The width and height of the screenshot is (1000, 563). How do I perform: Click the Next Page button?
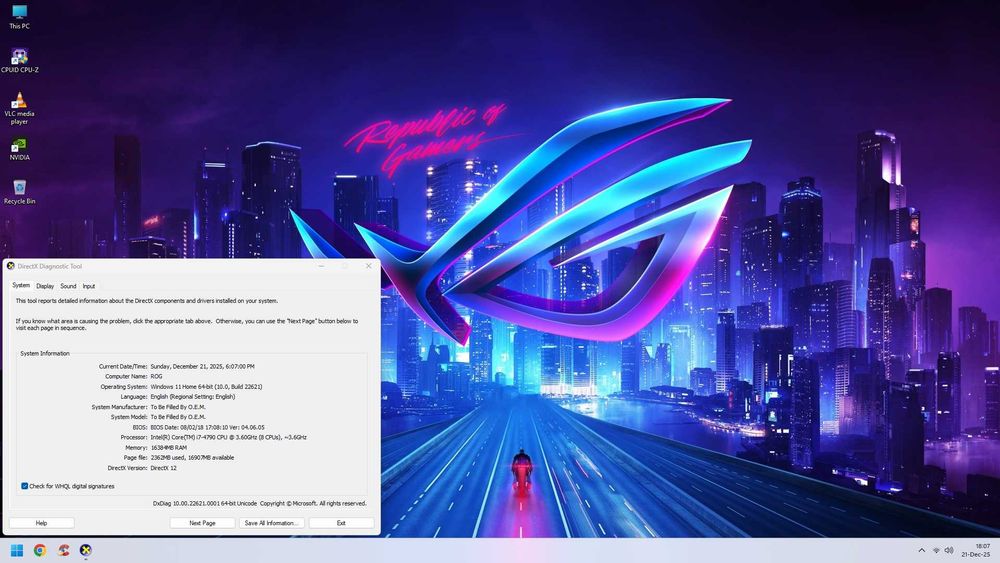(x=202, y=523)
